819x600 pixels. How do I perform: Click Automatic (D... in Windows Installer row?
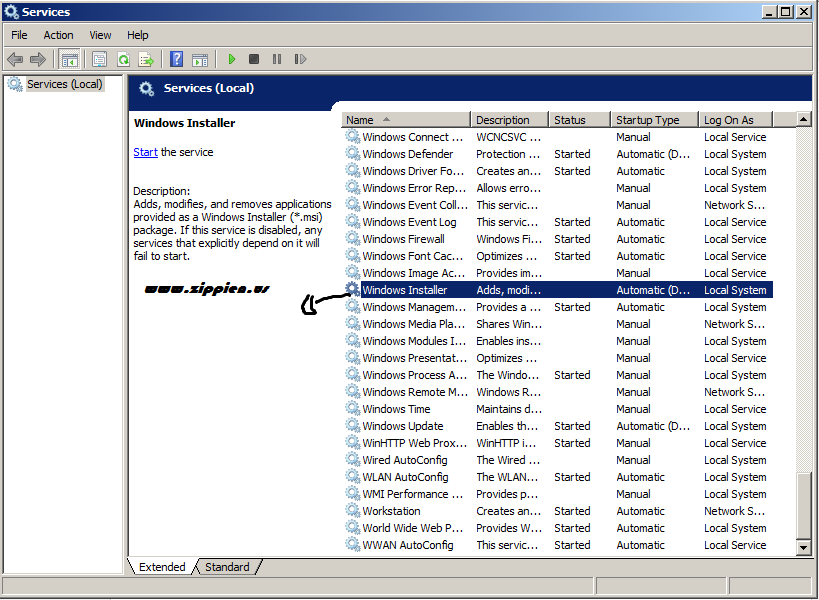[x=653, y=290]
